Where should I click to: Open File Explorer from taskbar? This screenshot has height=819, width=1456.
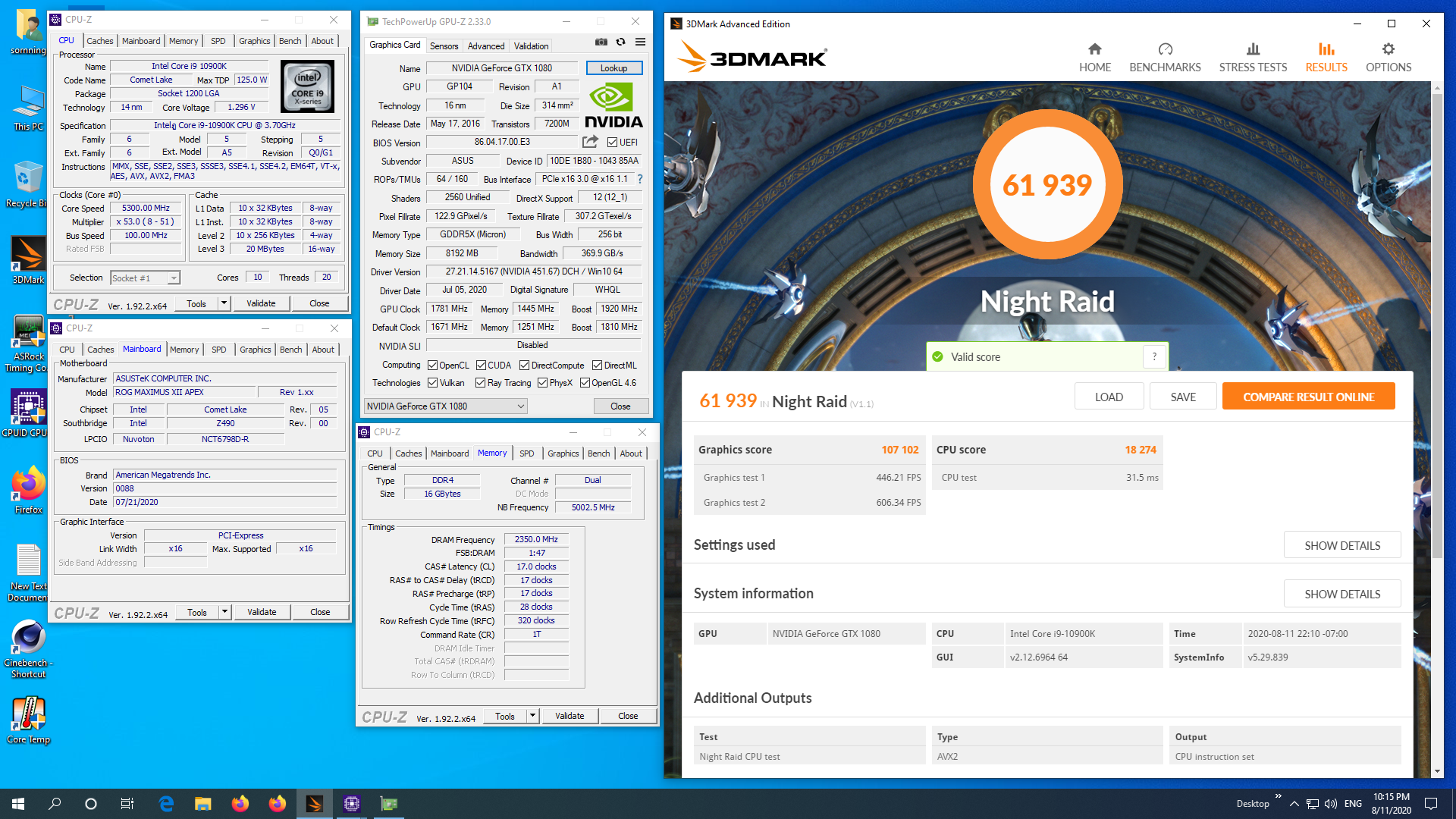202,804
